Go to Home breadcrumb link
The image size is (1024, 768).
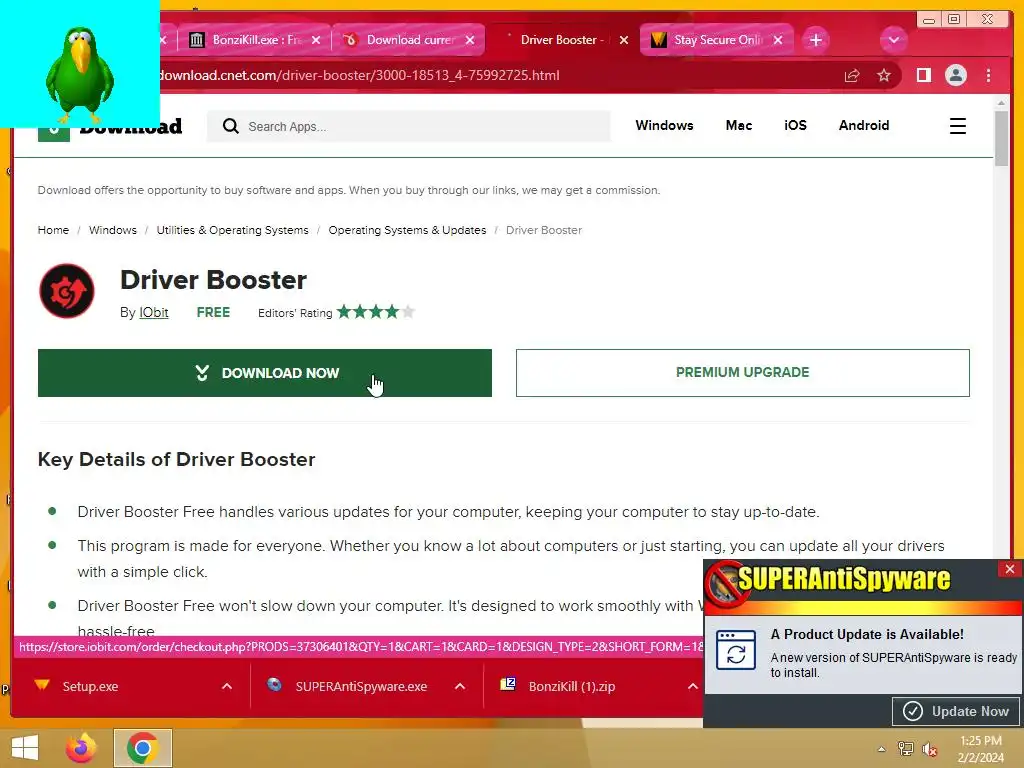pos(53,230)
